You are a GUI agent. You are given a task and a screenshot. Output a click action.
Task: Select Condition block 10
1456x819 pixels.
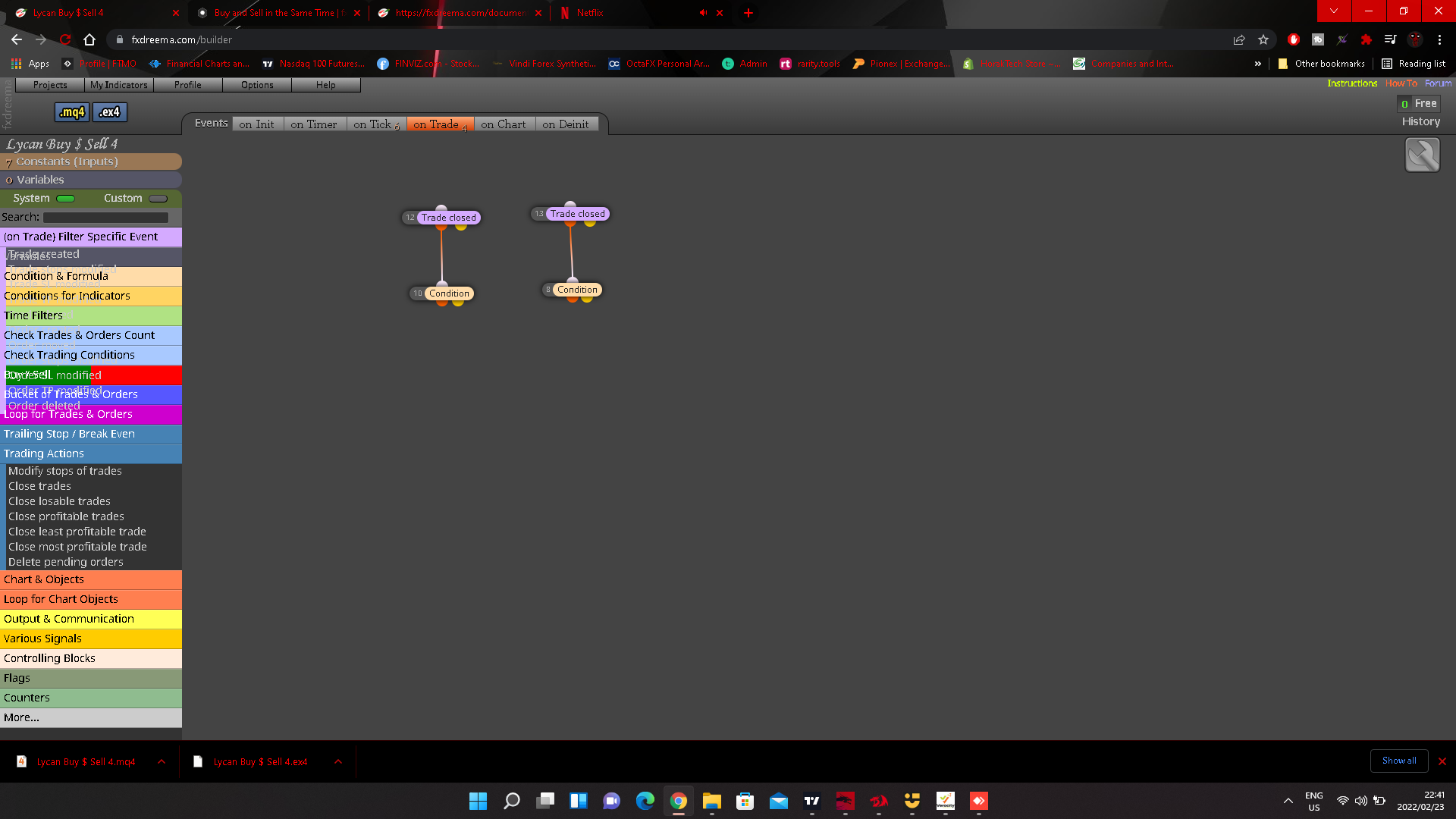[x=449, y=293]
